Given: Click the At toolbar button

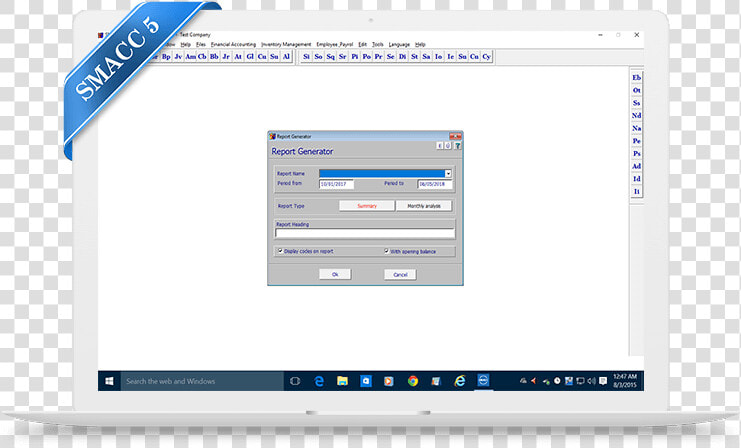Looking at the screenshot, I should click(238, 57).
